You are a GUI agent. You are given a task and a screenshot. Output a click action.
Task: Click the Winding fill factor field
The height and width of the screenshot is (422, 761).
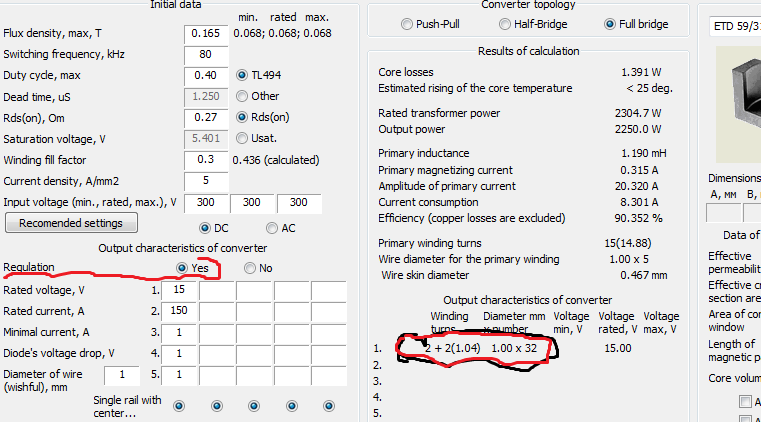click(x=206, y=160)
